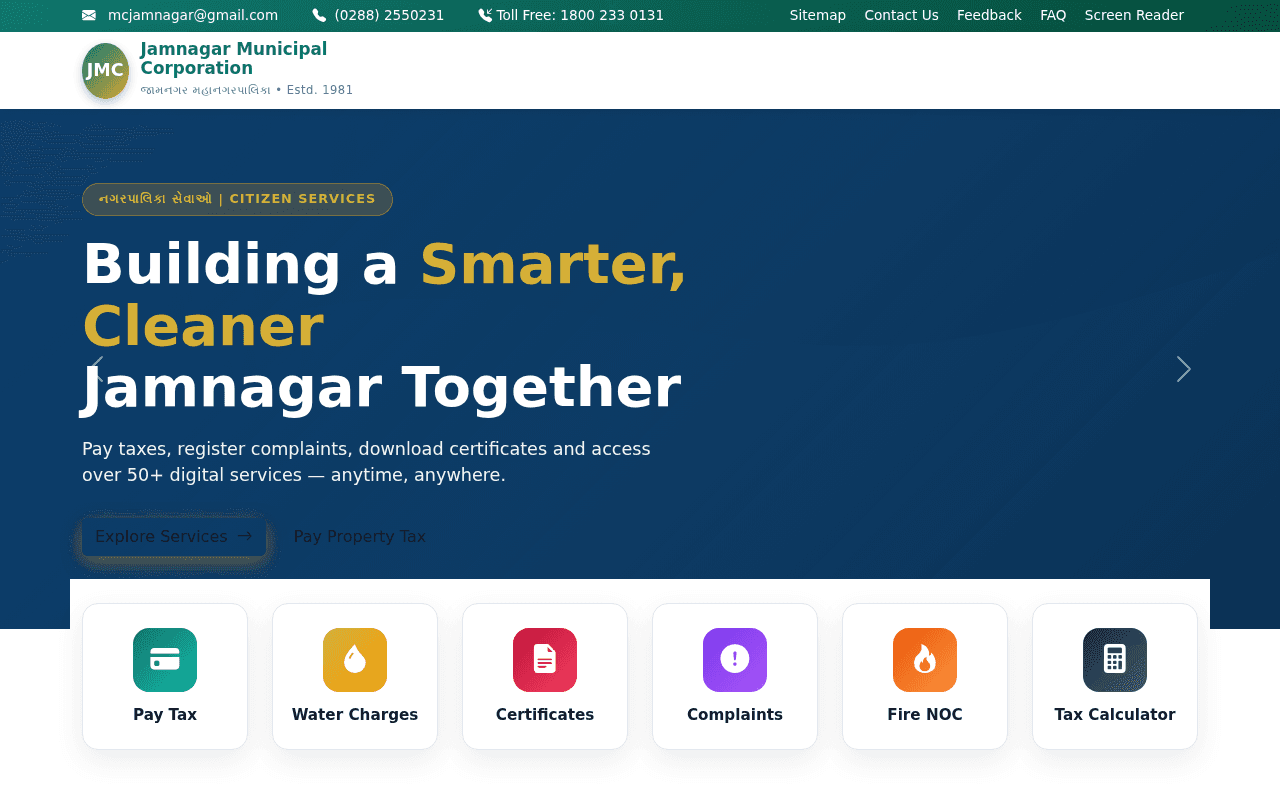Click the Certificates label
Screen dimensions: 1280x800
point(545,715)
